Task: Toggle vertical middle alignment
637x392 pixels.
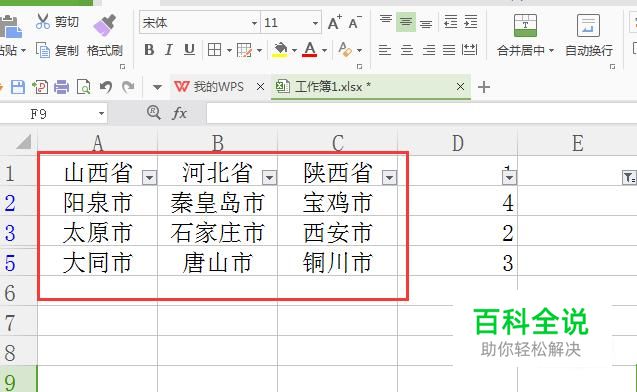Action: [406, 21]
